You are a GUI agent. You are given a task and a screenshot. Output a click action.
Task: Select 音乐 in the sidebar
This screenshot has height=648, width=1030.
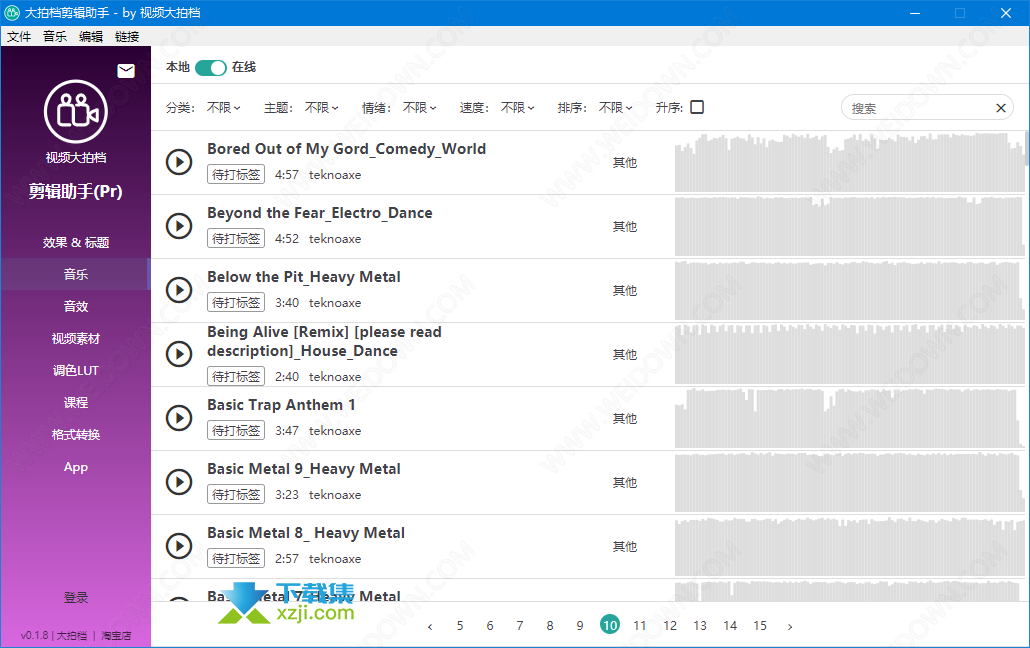pyautogui.click(x=76, y=275)
